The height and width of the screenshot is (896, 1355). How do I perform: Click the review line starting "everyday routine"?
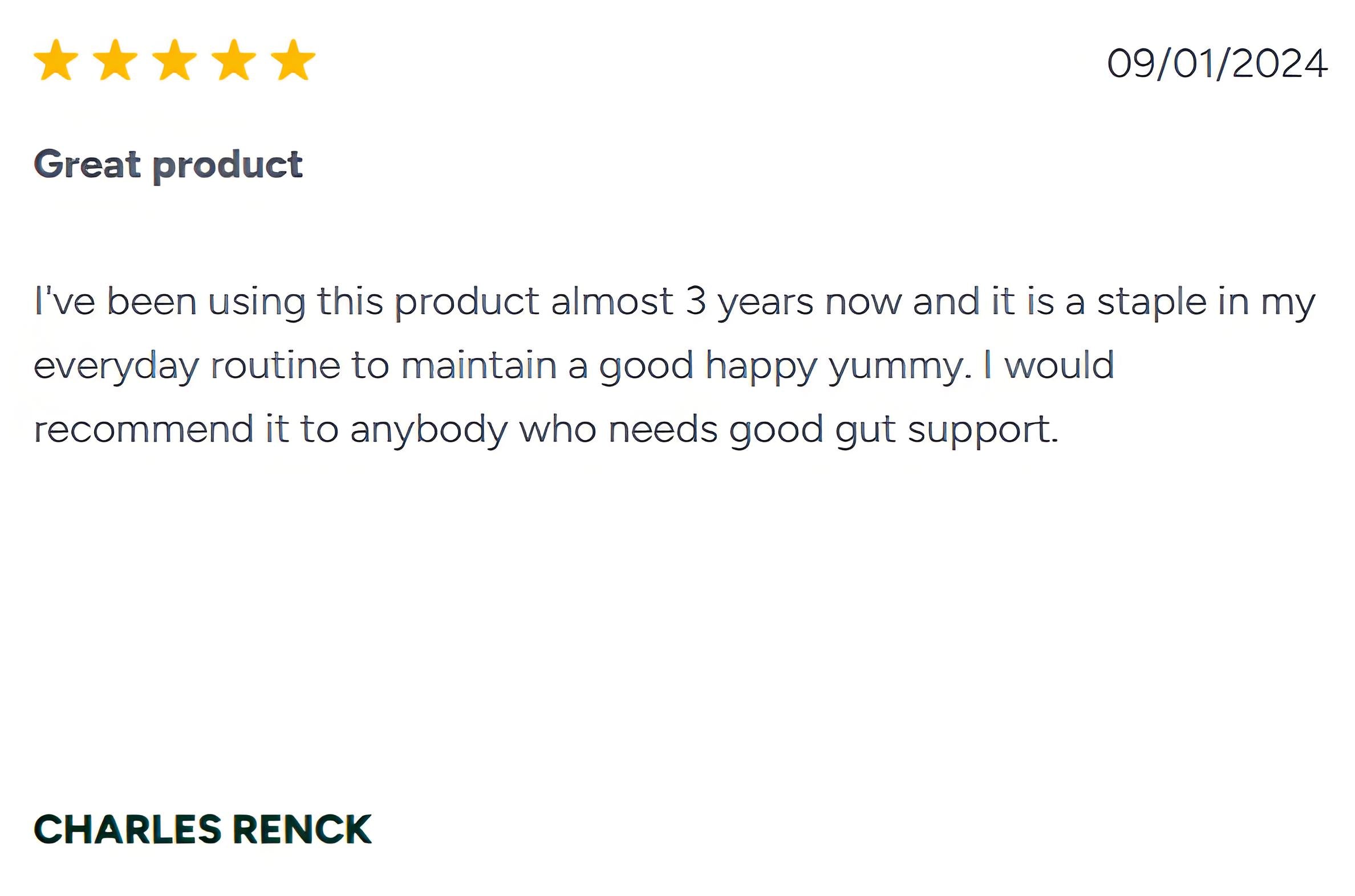(x=574, y=366)
